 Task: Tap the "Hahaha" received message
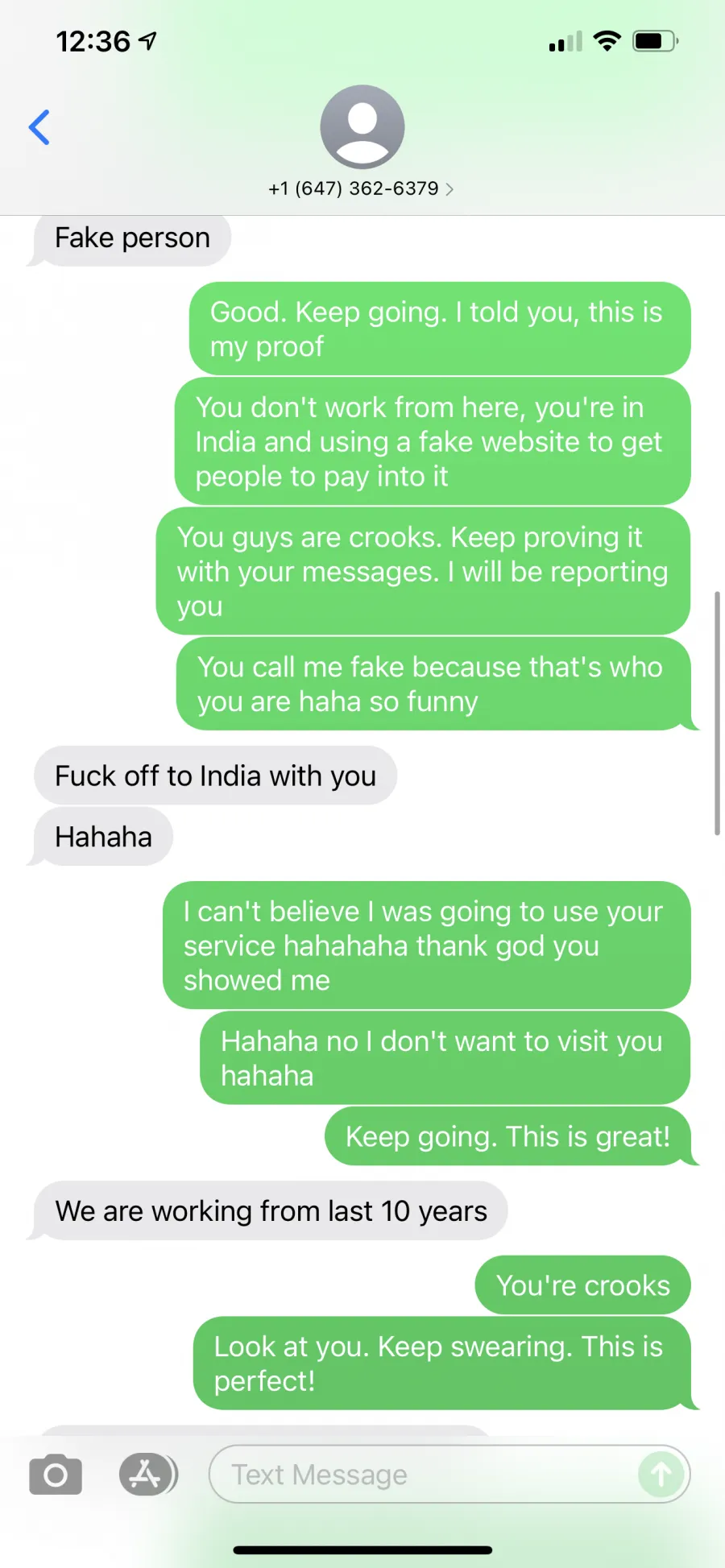pyautogui.click(x=103, y=837)
